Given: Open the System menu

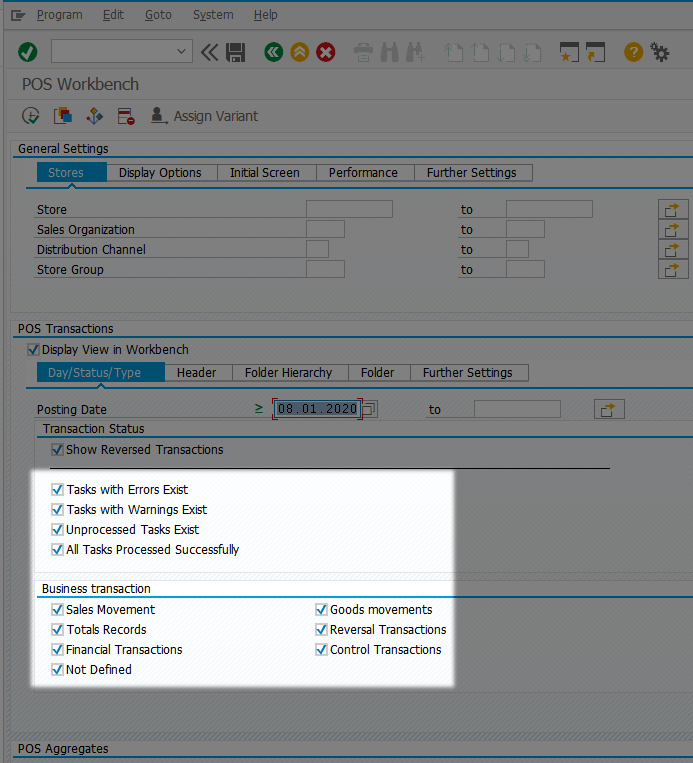Looking at the screenshot, I should 213,15.
